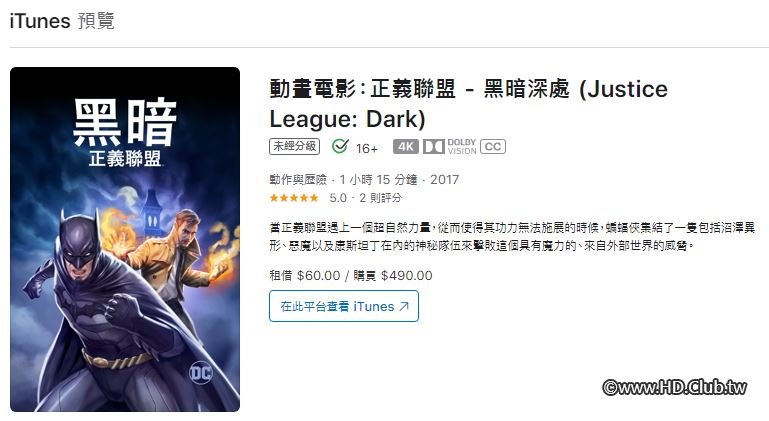Click the CC closed captions badge

coord(493,147)
